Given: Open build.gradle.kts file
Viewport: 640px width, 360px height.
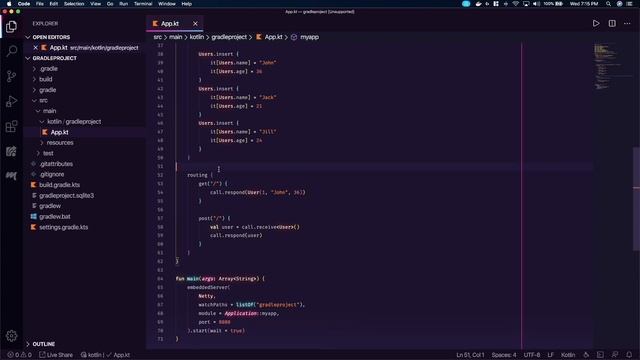Looking at the screenshot, I should point(59,185).
